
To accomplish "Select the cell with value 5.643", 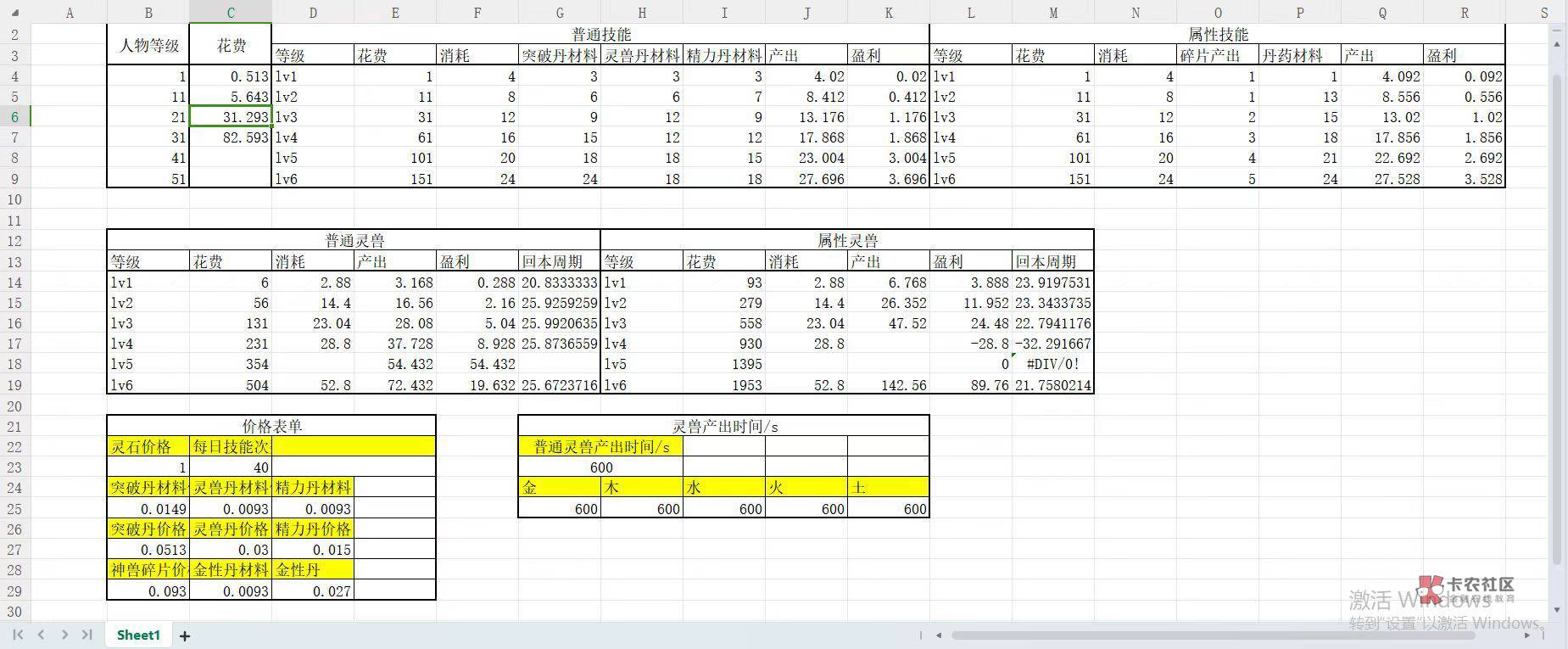I will (x=231, y=97).
